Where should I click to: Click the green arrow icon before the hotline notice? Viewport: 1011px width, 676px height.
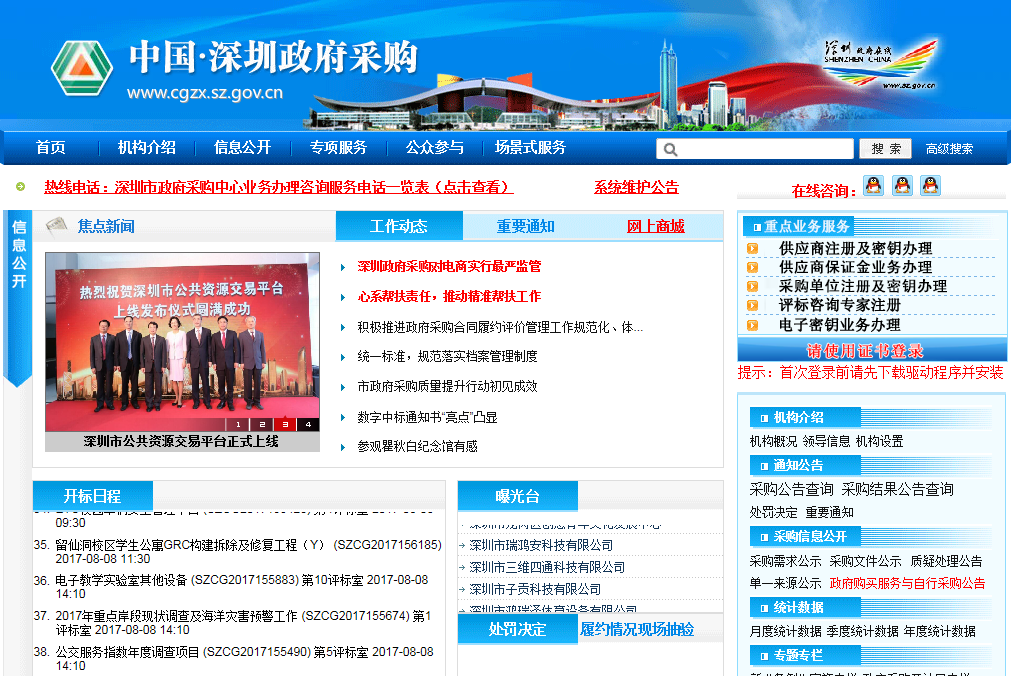point(21,187)
